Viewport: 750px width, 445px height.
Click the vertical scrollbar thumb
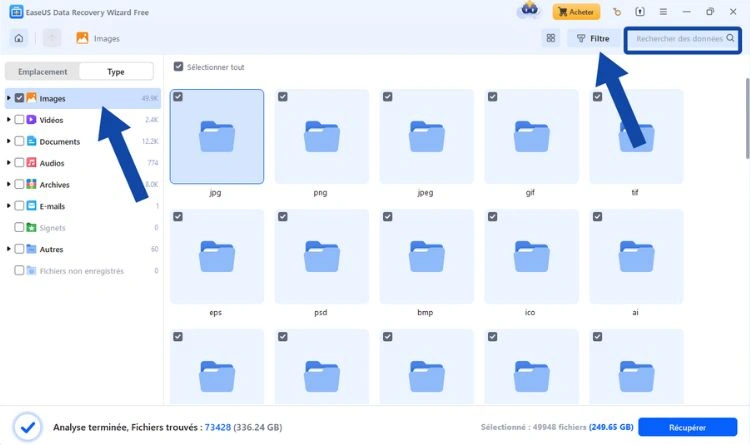[x=747, y=118]
